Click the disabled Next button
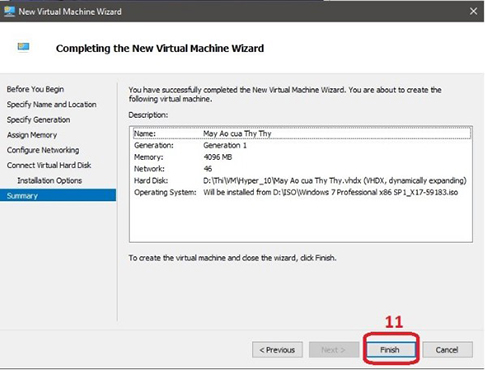This screenshot has height=370, width=485. (x=334, y=350)
